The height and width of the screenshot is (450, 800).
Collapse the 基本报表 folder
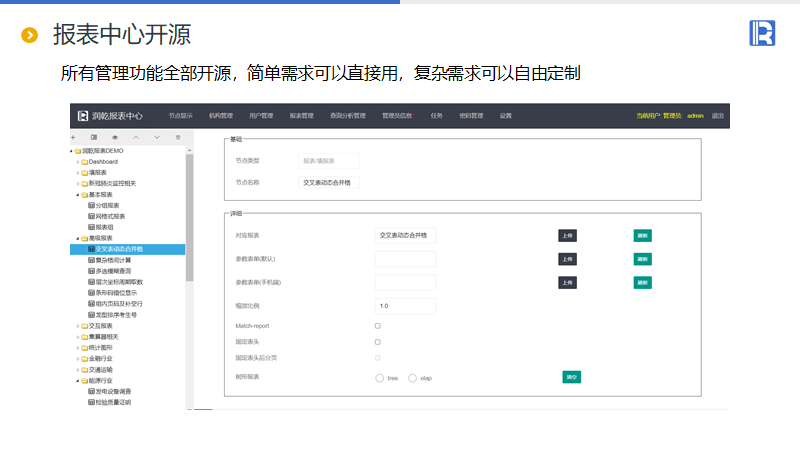click(x=74, y=194)
